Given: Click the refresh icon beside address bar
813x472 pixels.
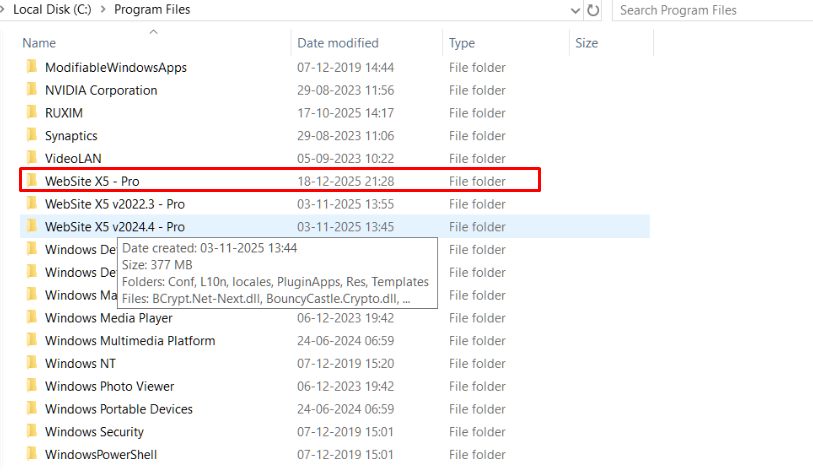Looking at the screenshot, I should pyautogui.click(x=593, y=10).
